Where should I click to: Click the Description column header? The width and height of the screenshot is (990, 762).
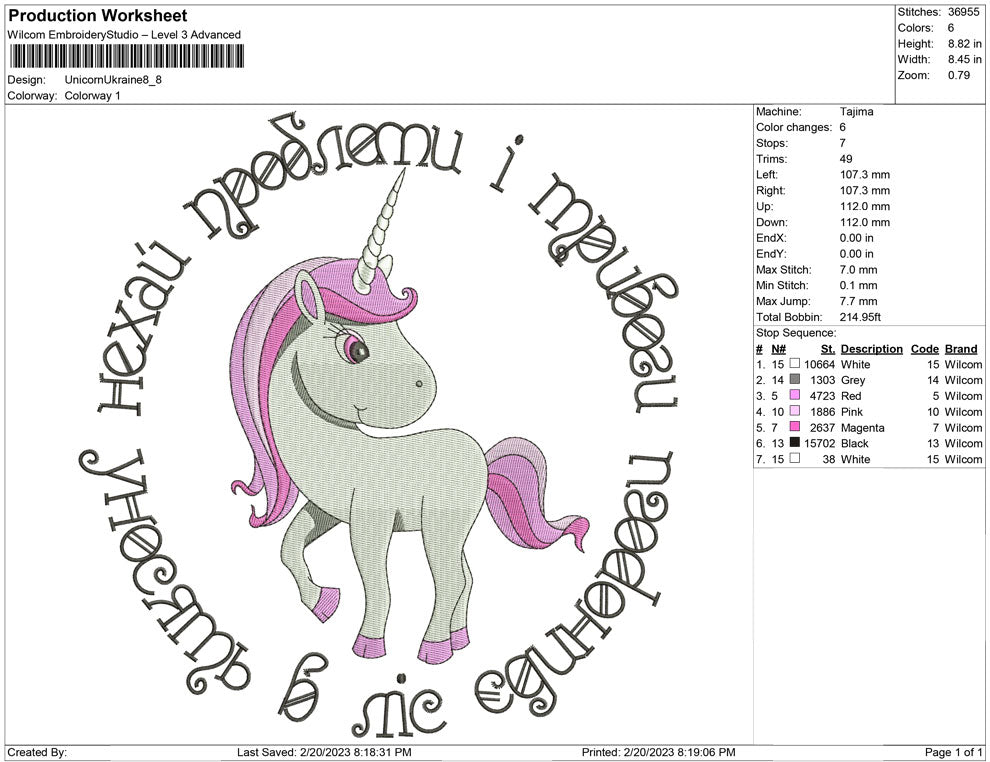[x=870, y=349]
